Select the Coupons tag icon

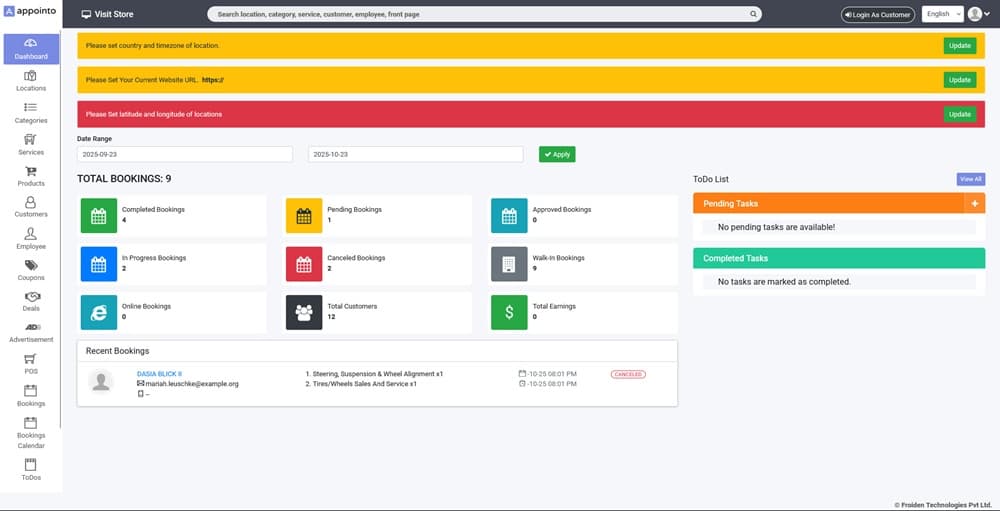tap(30, 266)
